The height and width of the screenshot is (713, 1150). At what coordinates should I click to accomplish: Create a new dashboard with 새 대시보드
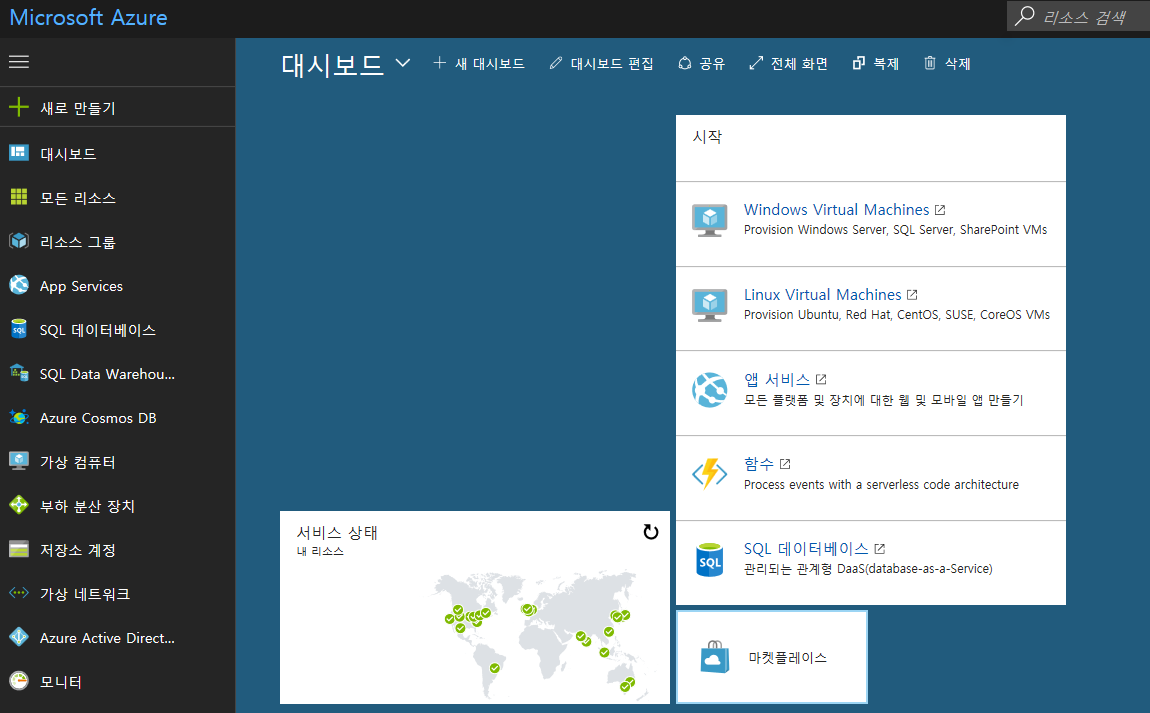pyautogui.click(x=479, y=64)
